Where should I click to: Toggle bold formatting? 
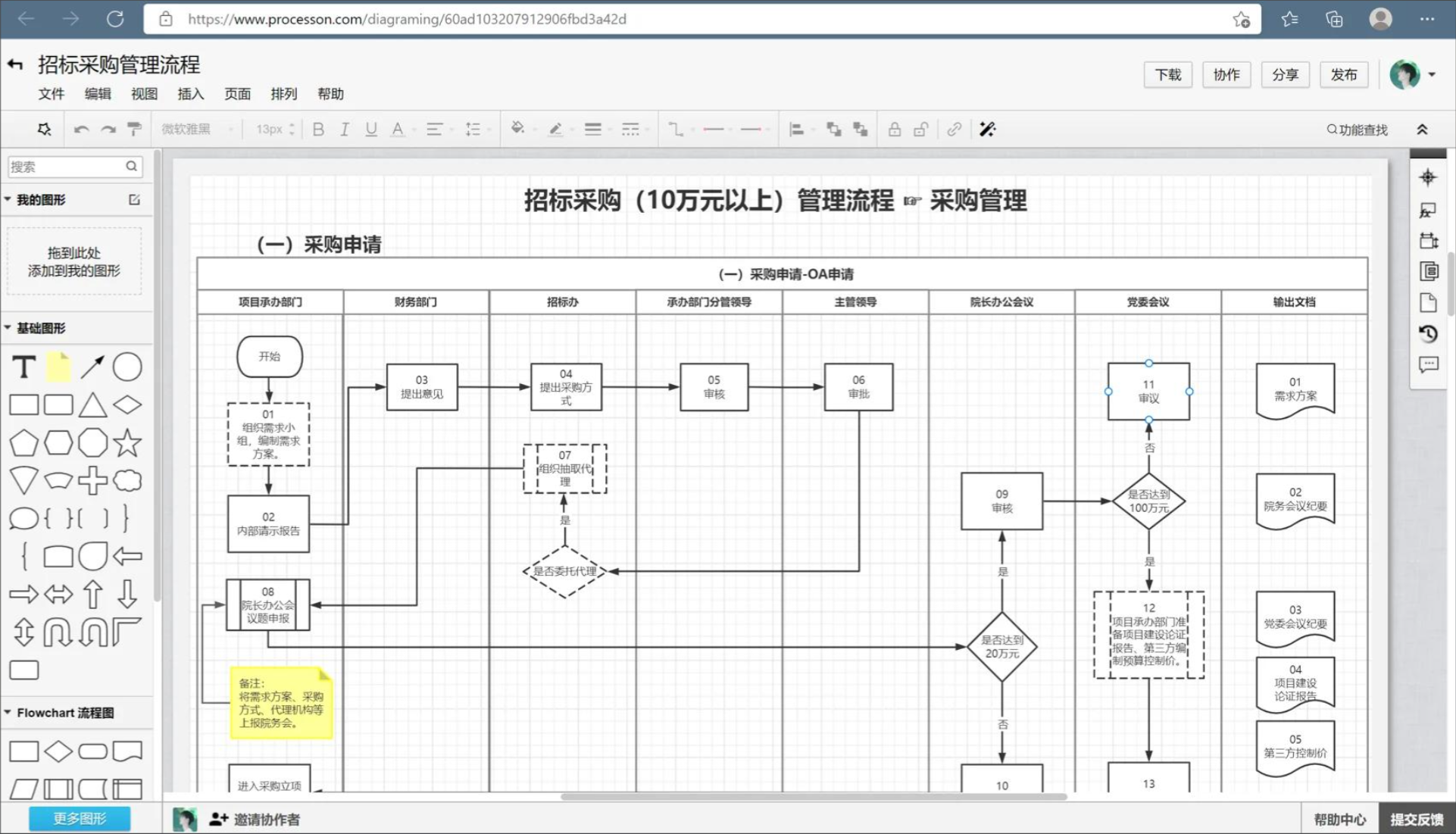(x=318, y=130)
